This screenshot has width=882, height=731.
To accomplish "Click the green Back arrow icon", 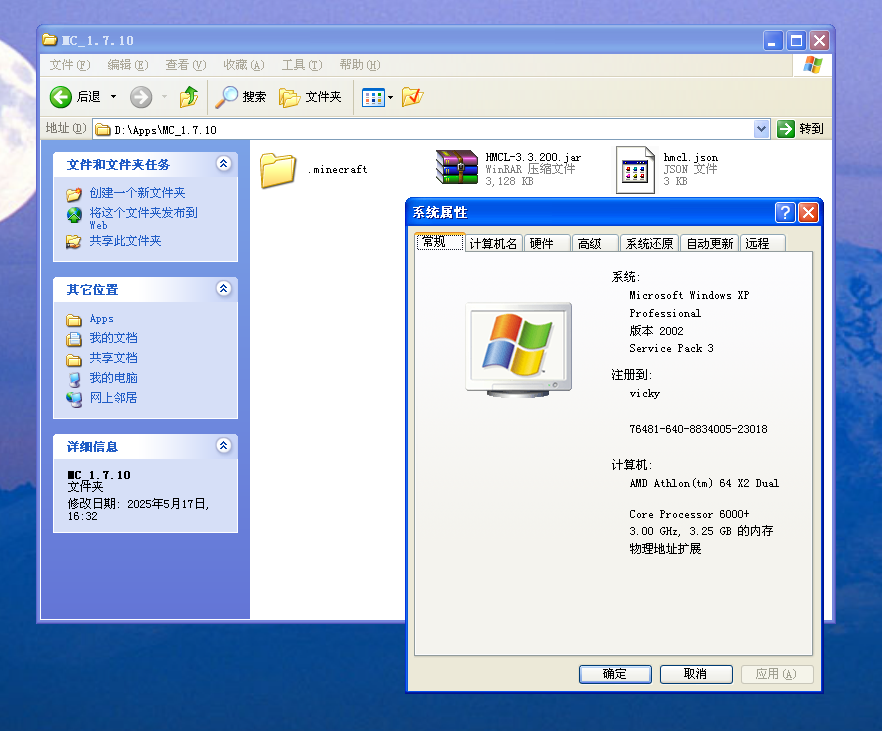I will coord(61,97).
